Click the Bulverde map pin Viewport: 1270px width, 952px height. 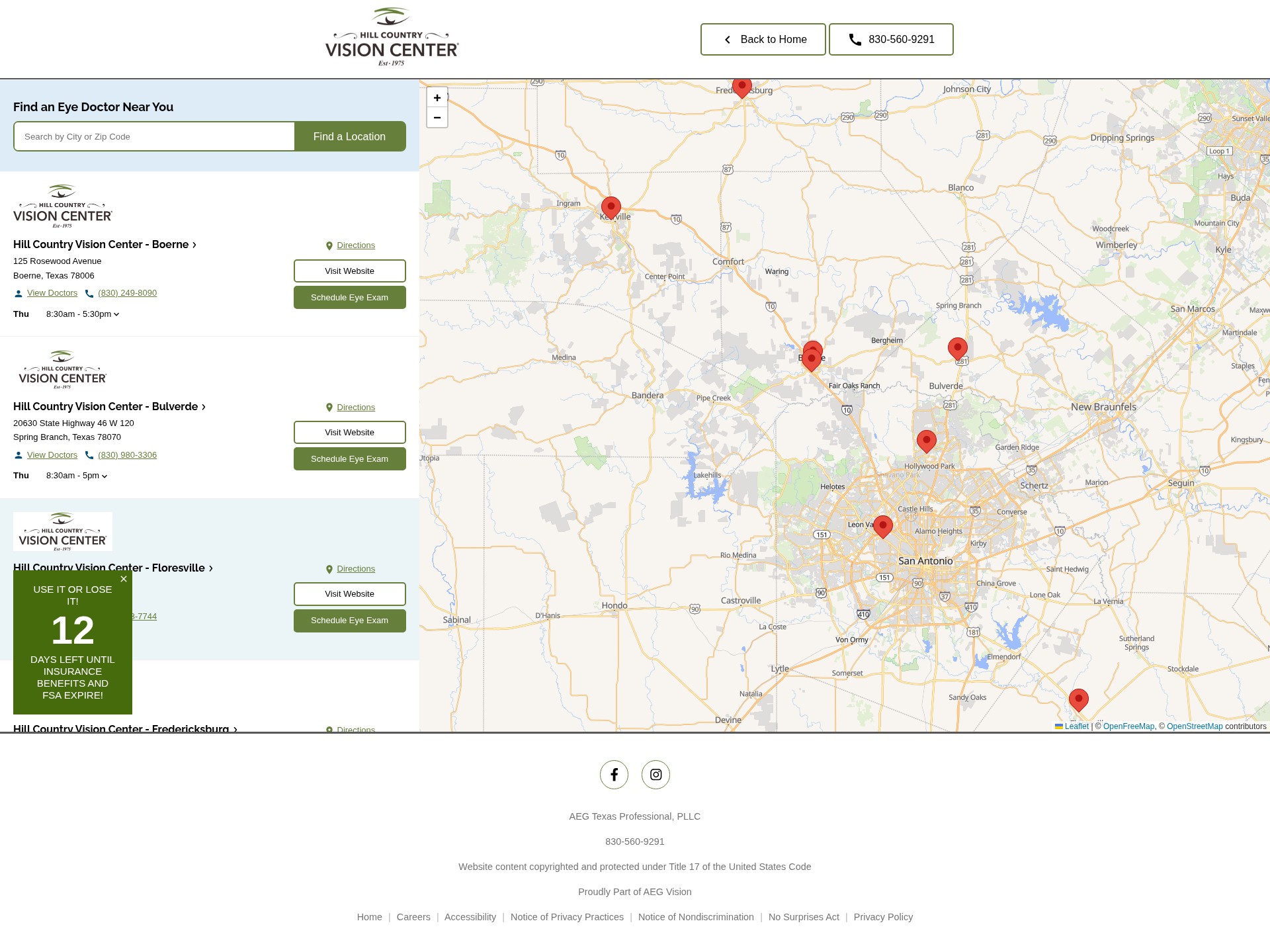(x=958, y=349)
